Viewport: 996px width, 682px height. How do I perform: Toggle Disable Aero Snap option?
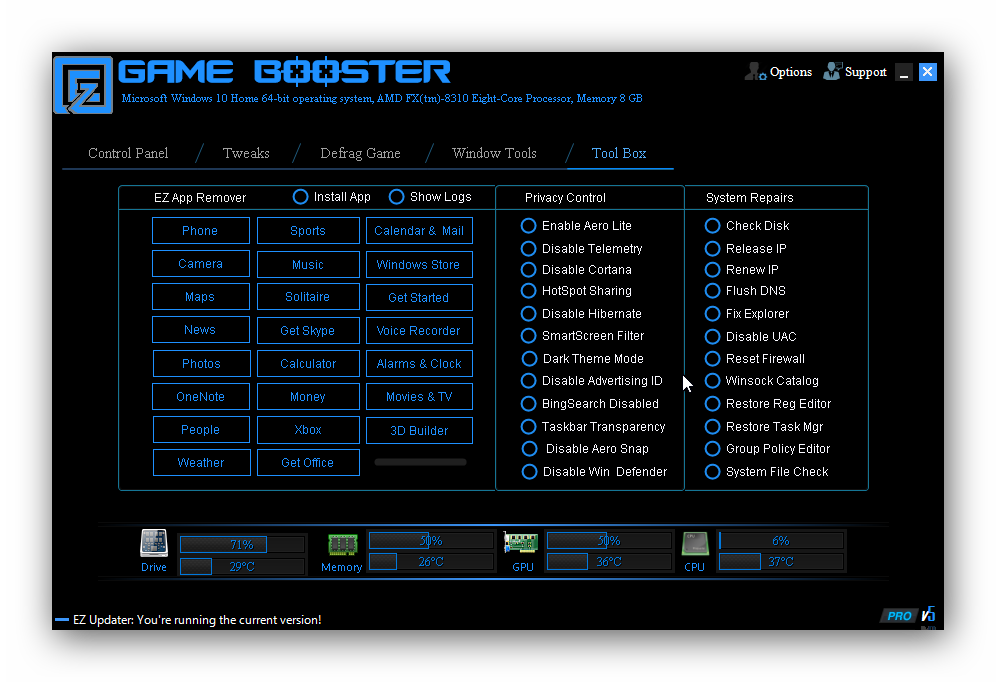[529, 449]
